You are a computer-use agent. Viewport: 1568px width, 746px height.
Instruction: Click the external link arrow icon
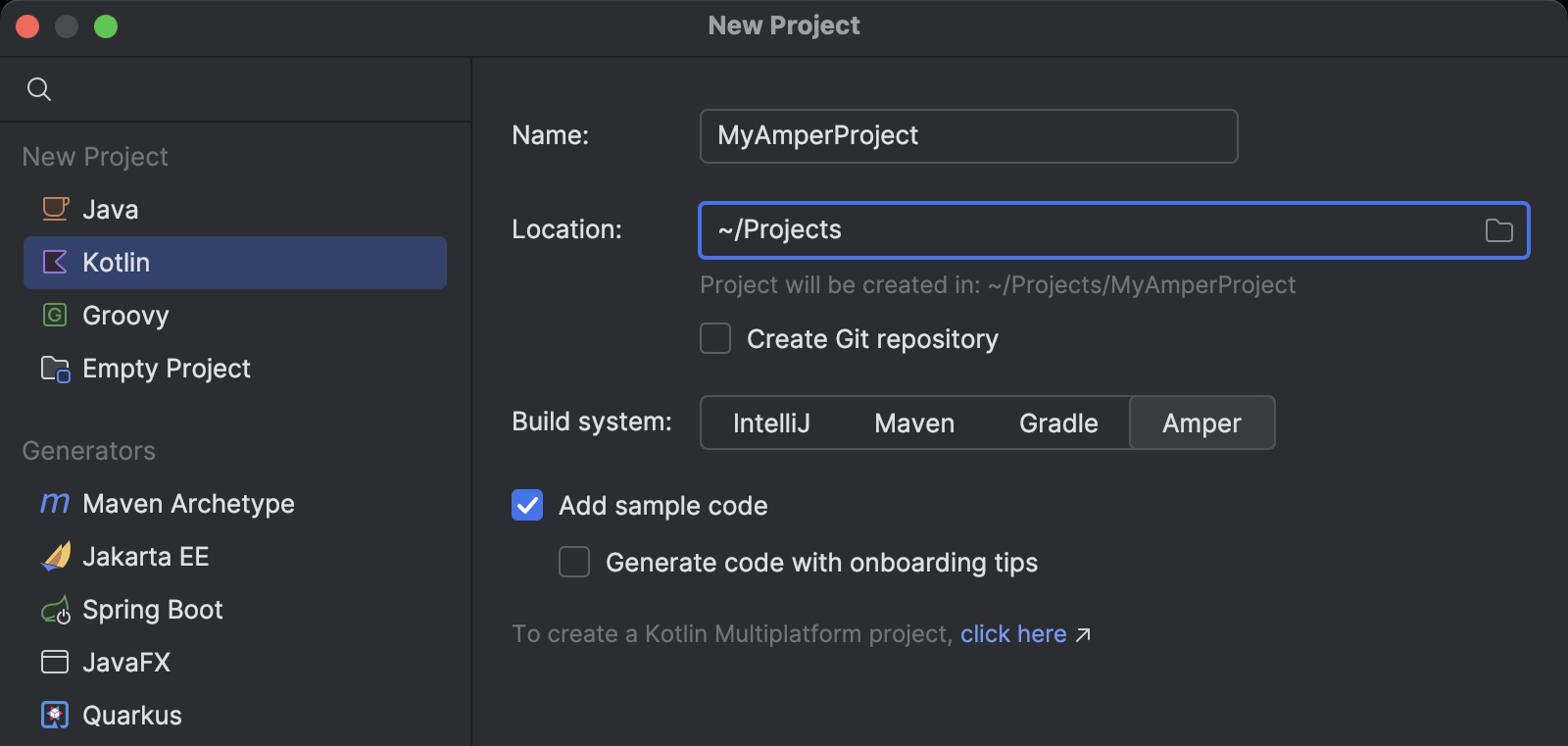point(1083,634)
